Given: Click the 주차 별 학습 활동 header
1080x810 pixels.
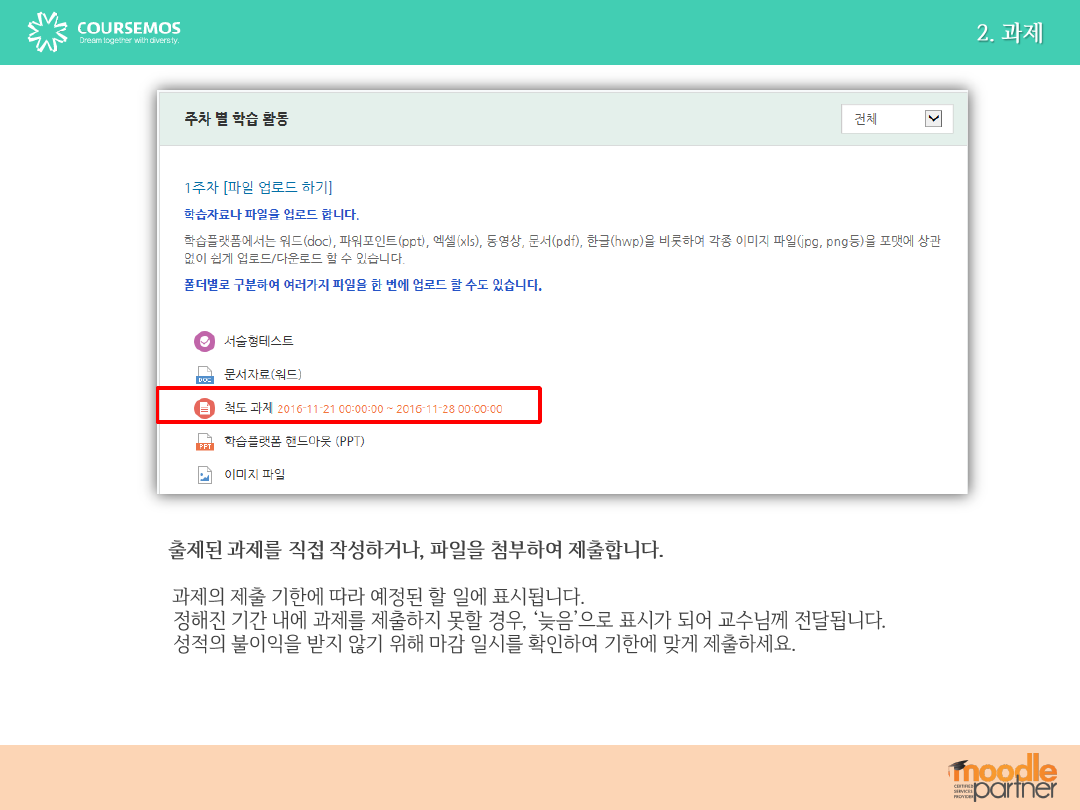Looking at the screenshot, I should (x=236, y=119).
